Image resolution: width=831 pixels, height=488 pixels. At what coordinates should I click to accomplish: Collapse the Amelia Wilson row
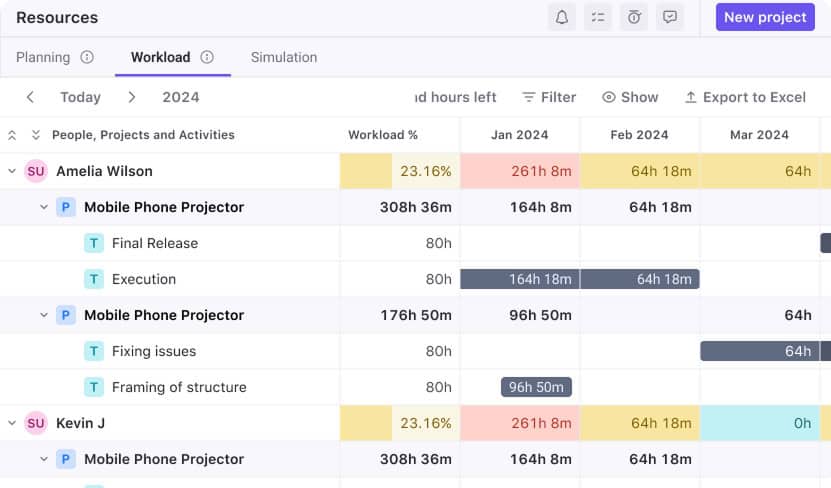tap(12, 171)
